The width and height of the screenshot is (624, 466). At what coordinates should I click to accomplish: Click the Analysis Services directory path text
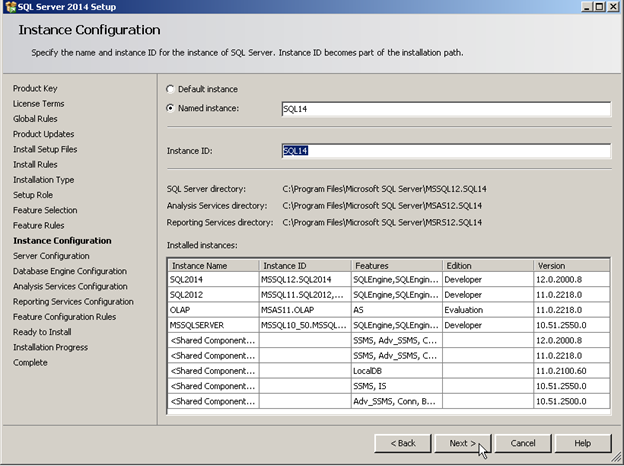pos(382,206)
